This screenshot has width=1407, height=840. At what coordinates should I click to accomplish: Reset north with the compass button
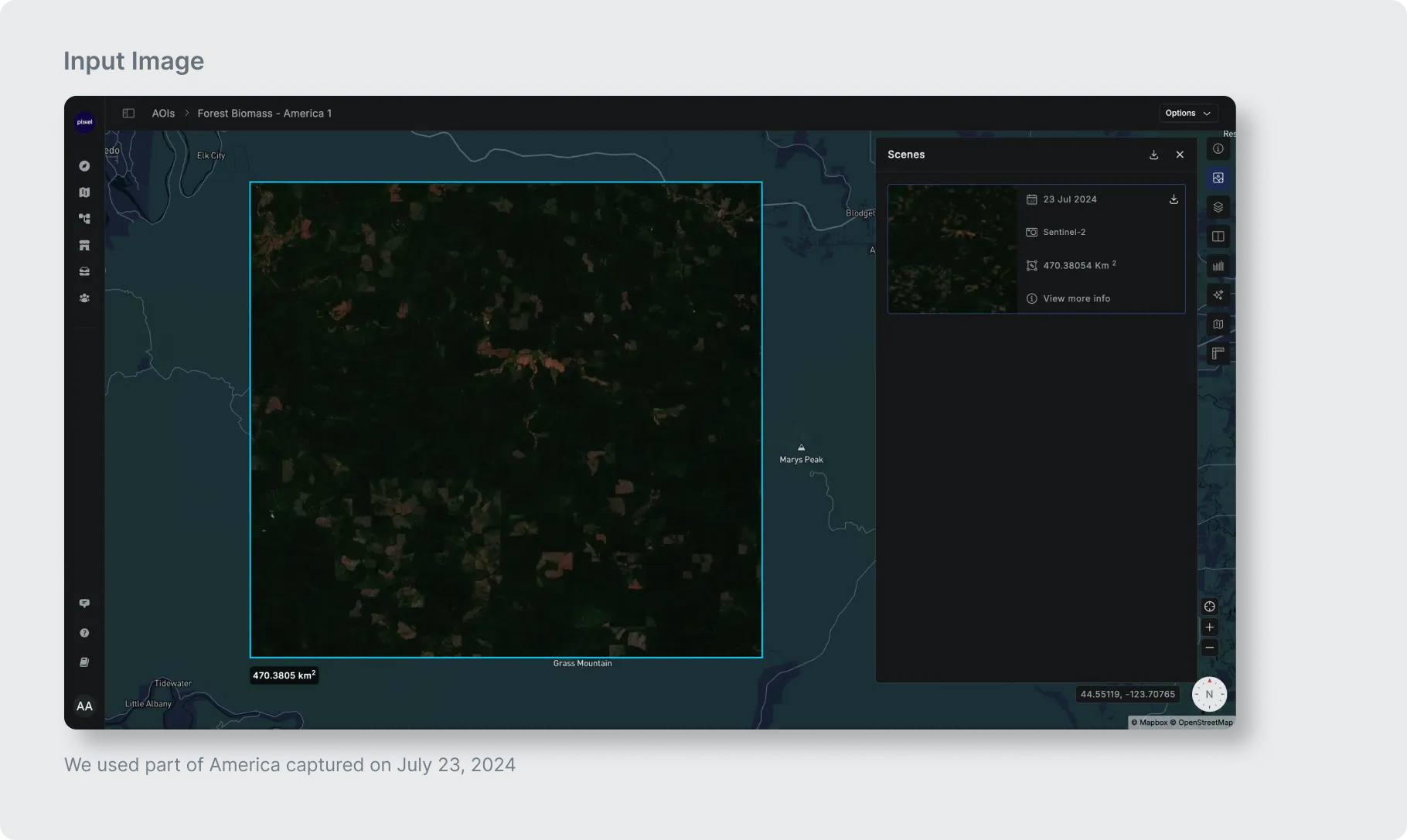coord(1209,694)
